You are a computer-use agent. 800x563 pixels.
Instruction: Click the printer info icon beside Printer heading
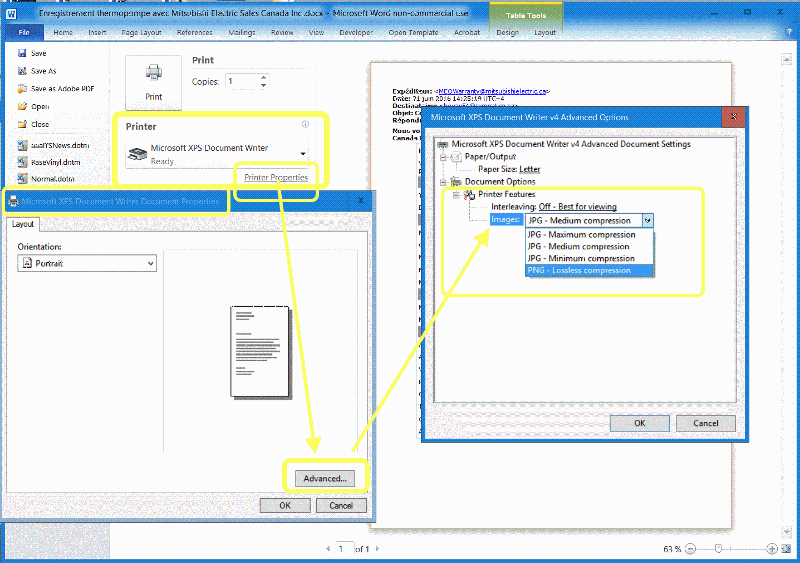point(305,125)
